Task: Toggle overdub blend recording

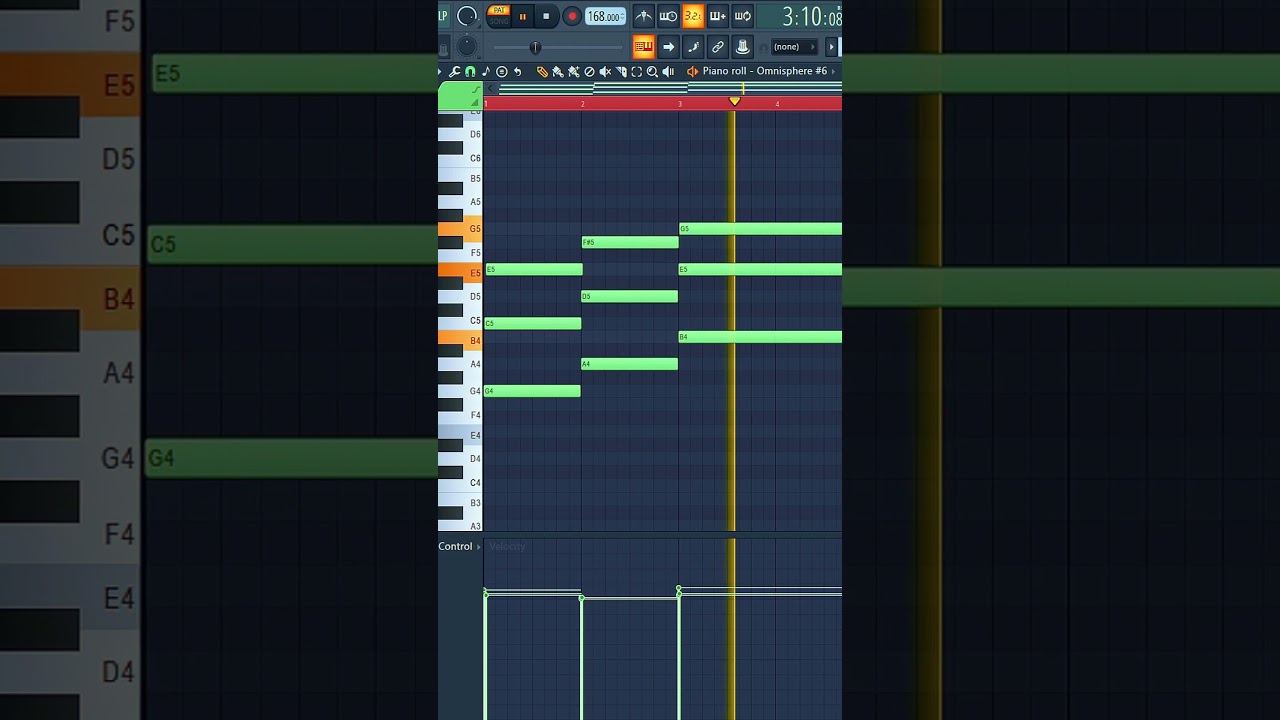Action: 718,16
